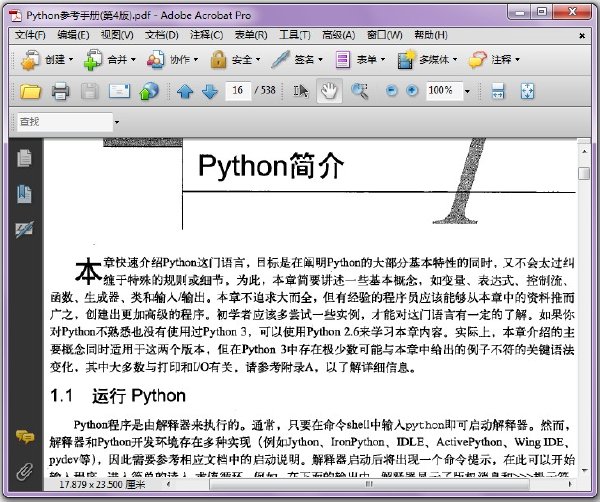Screen dimensions: 600x502
Task: Click the Save floppy disk icon
Action: [90, 91]
